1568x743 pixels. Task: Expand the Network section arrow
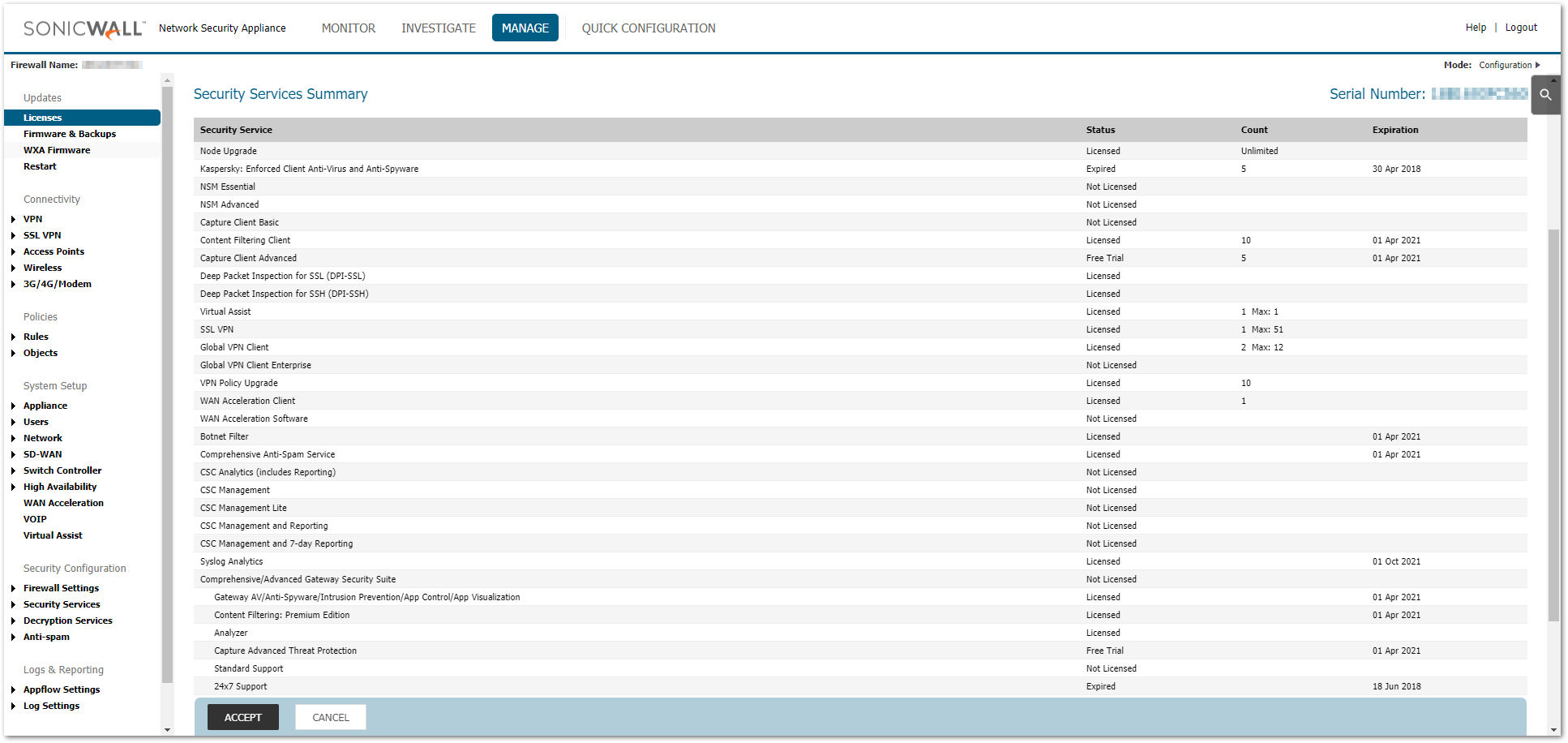pos(14,438)
